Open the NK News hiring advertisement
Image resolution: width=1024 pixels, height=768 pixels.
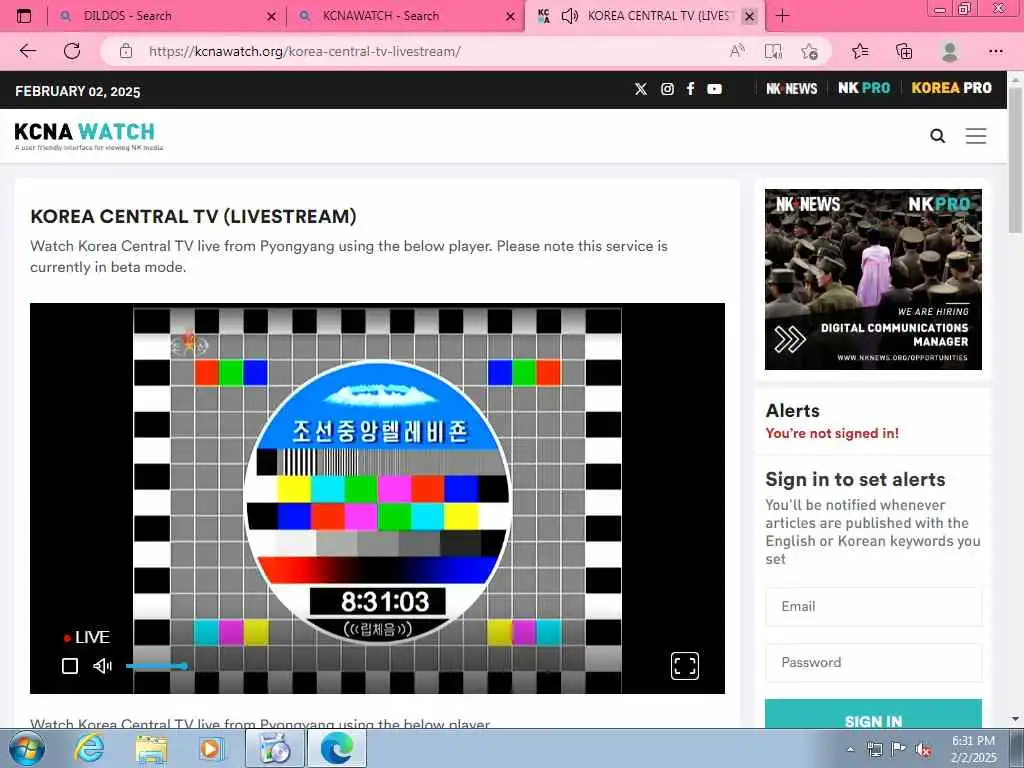pos(873,280)
